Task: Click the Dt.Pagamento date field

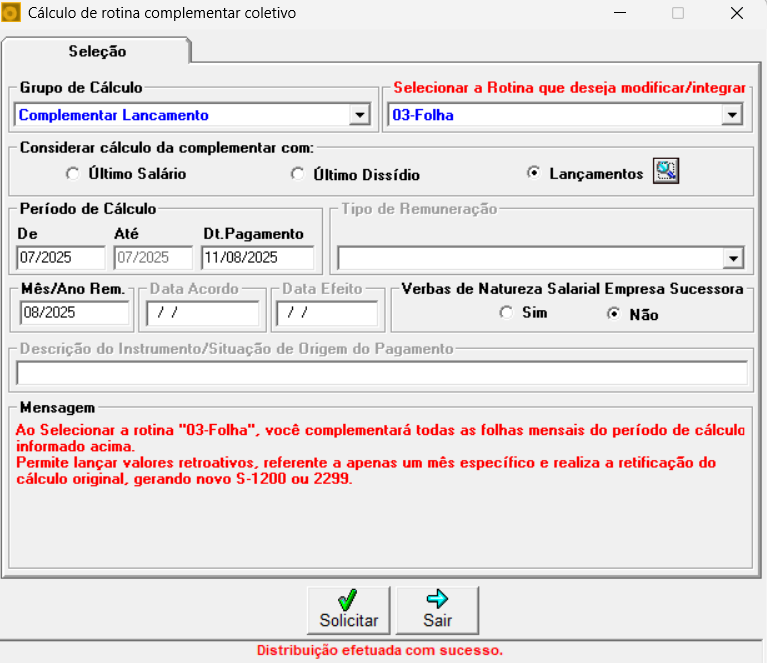Action: [x=257, y=257]
